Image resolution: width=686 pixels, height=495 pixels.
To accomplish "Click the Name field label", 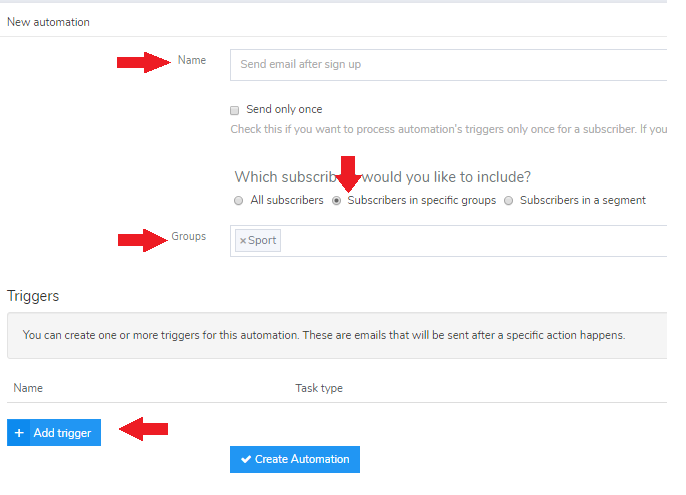I will click(192, 61).
